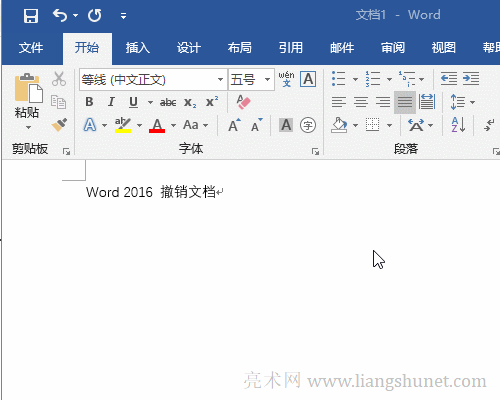Click the Decrease Indent icon
Image resolution: width=500 pixels, height=400 pixels.
[x=449, y=79]
